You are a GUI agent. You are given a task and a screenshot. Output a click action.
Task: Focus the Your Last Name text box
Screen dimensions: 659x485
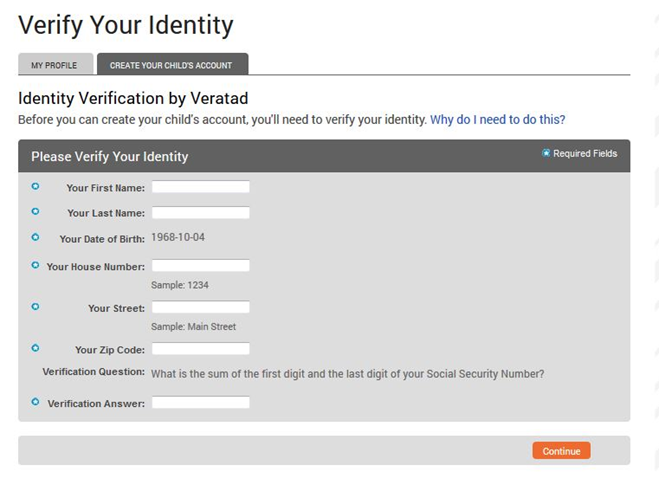[200, 213]
